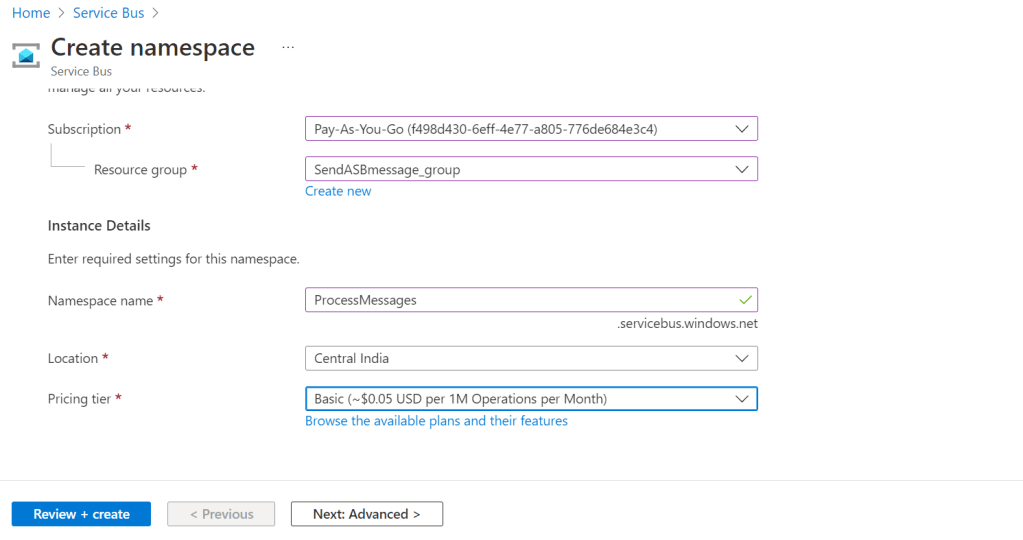
Task: Click the breadcrumb chevron after Service Bus
Action: (155, 13)
